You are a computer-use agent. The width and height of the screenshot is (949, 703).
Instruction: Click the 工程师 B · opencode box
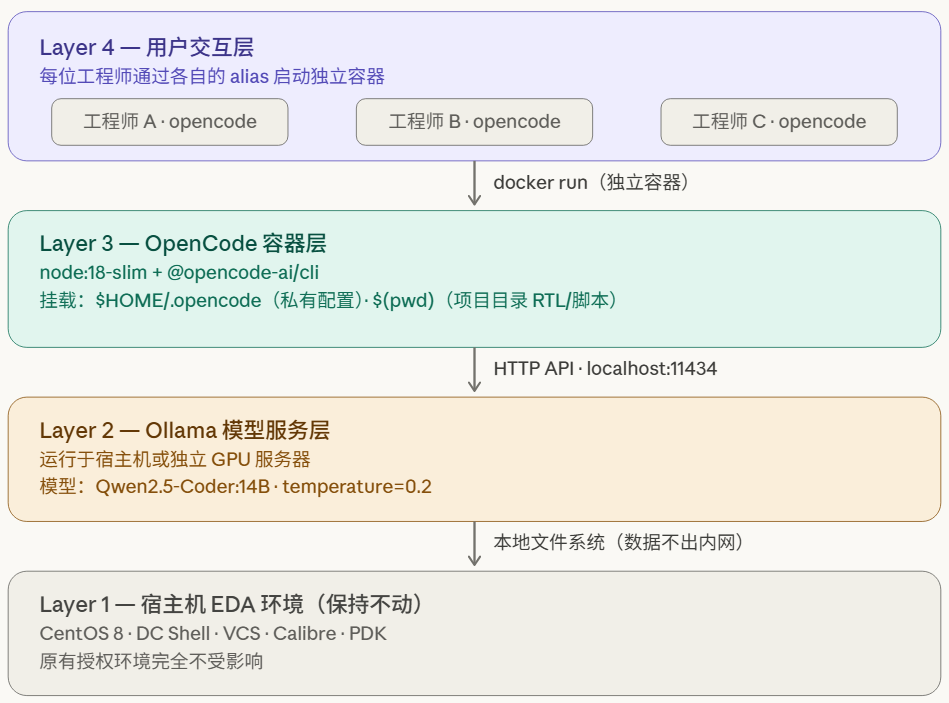pyautogui.click(x=474, y=122)
